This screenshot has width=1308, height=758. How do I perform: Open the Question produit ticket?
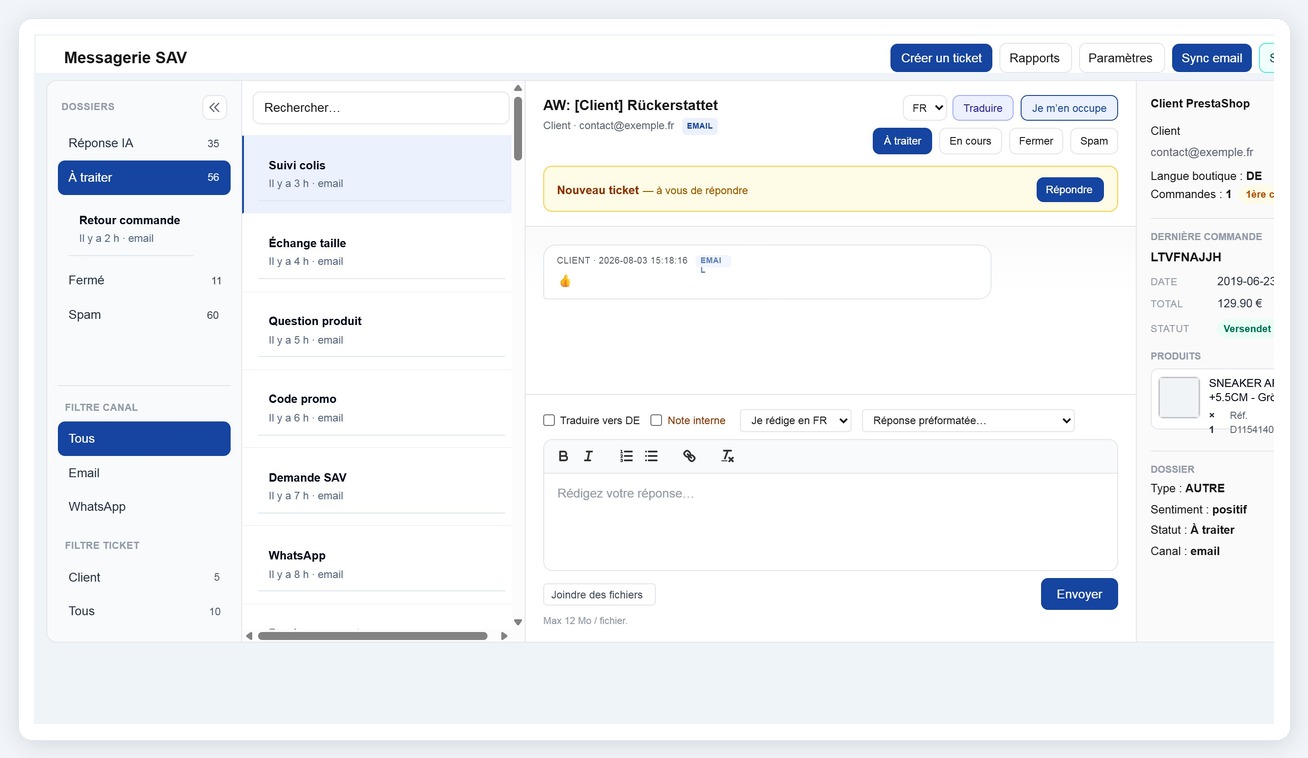[377, 330]
